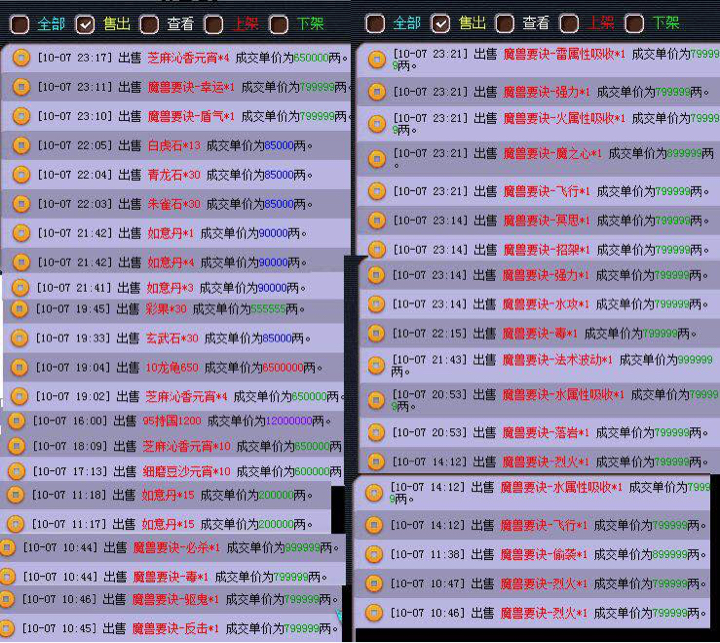Enable the 全部 checkbox in left panel
The width and height of the screenshot is (720, 643).
point(20,23)
